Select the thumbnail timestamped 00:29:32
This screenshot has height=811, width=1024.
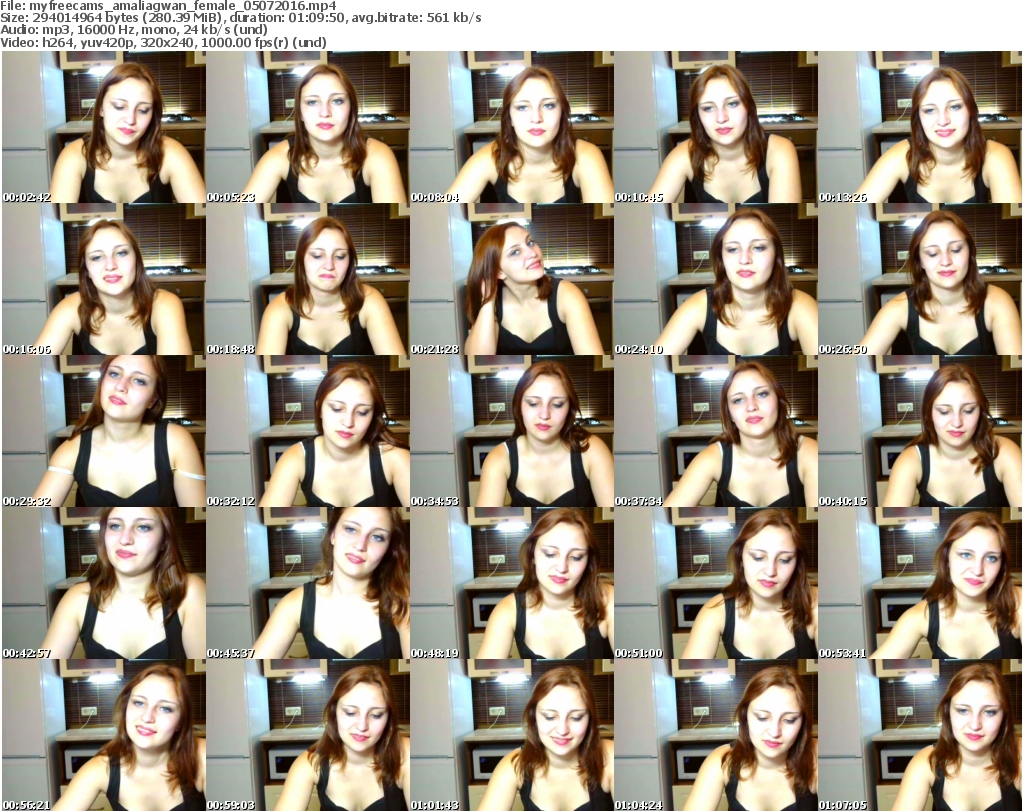click(x=104, y=431)
